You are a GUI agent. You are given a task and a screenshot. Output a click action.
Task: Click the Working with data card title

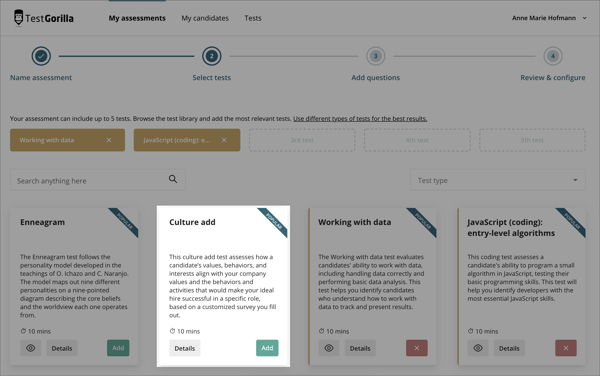(355, 222)
